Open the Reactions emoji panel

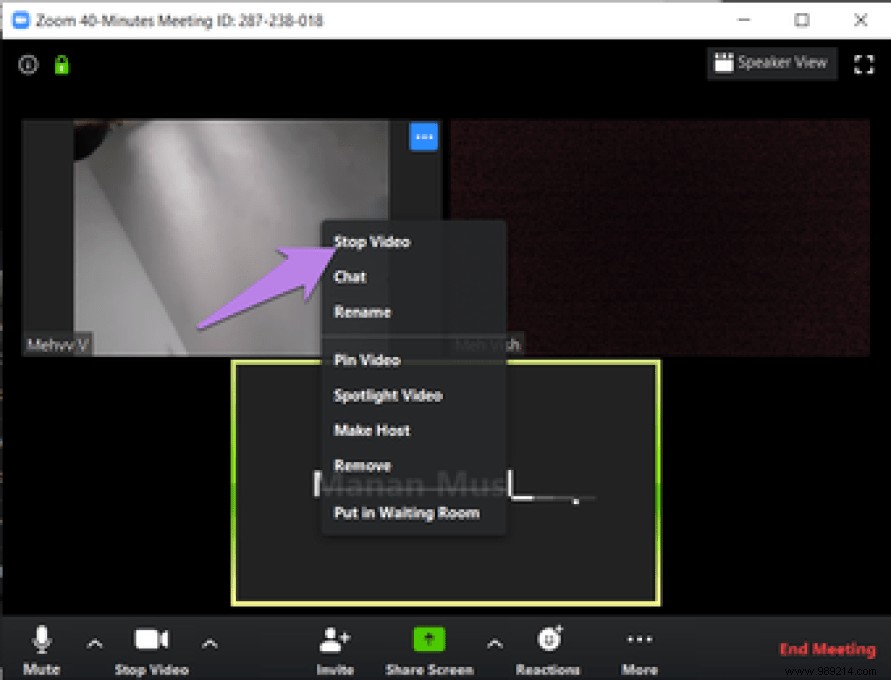[x=548, y=640]
